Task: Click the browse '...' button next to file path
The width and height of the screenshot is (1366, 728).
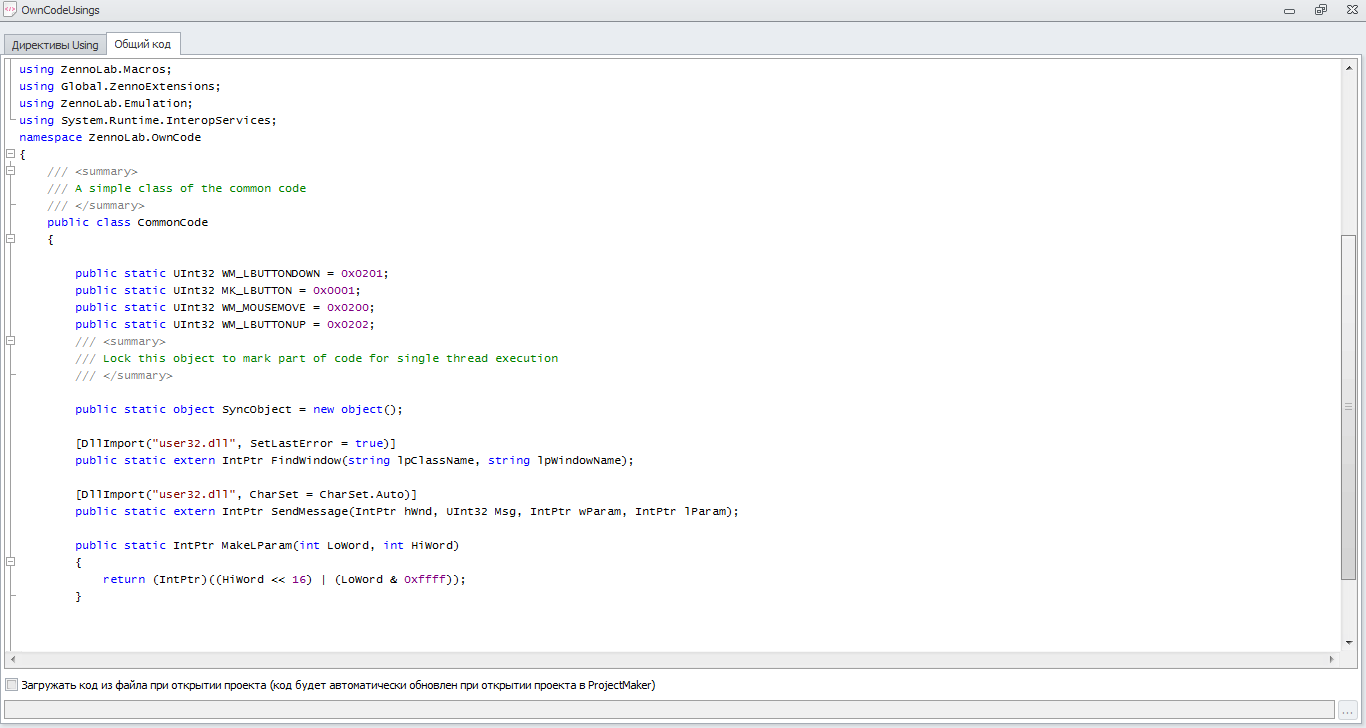Action: [x=1348, y=710]
